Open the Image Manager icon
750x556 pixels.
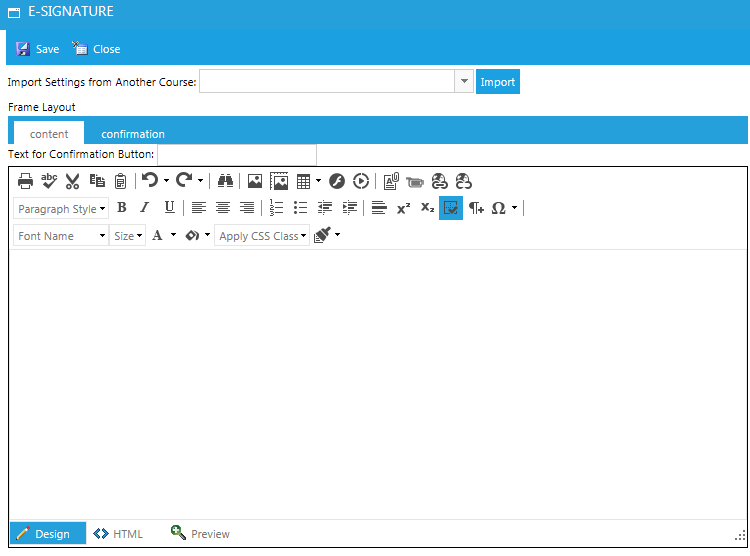(255, 181)
